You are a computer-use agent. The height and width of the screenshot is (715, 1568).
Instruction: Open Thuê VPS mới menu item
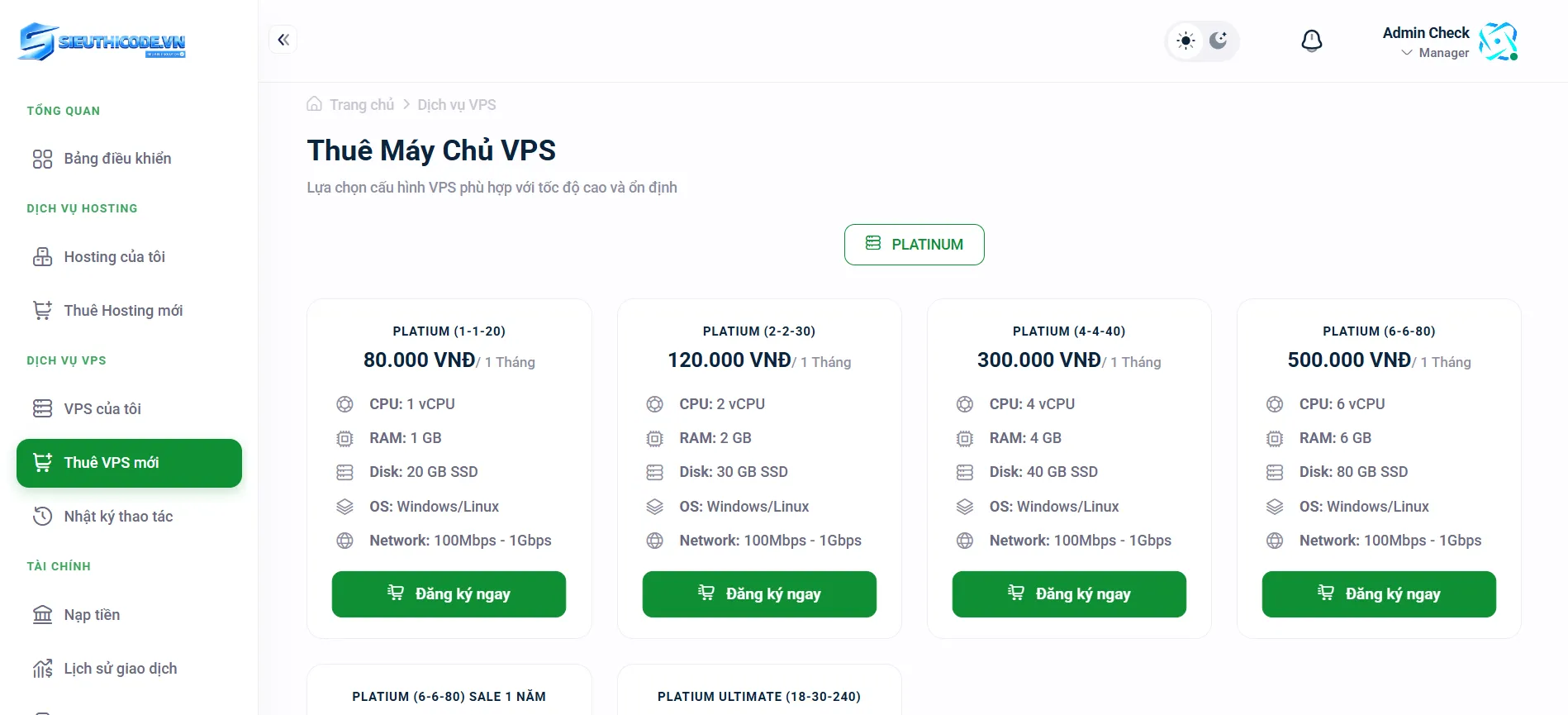(x=129, y=463)
